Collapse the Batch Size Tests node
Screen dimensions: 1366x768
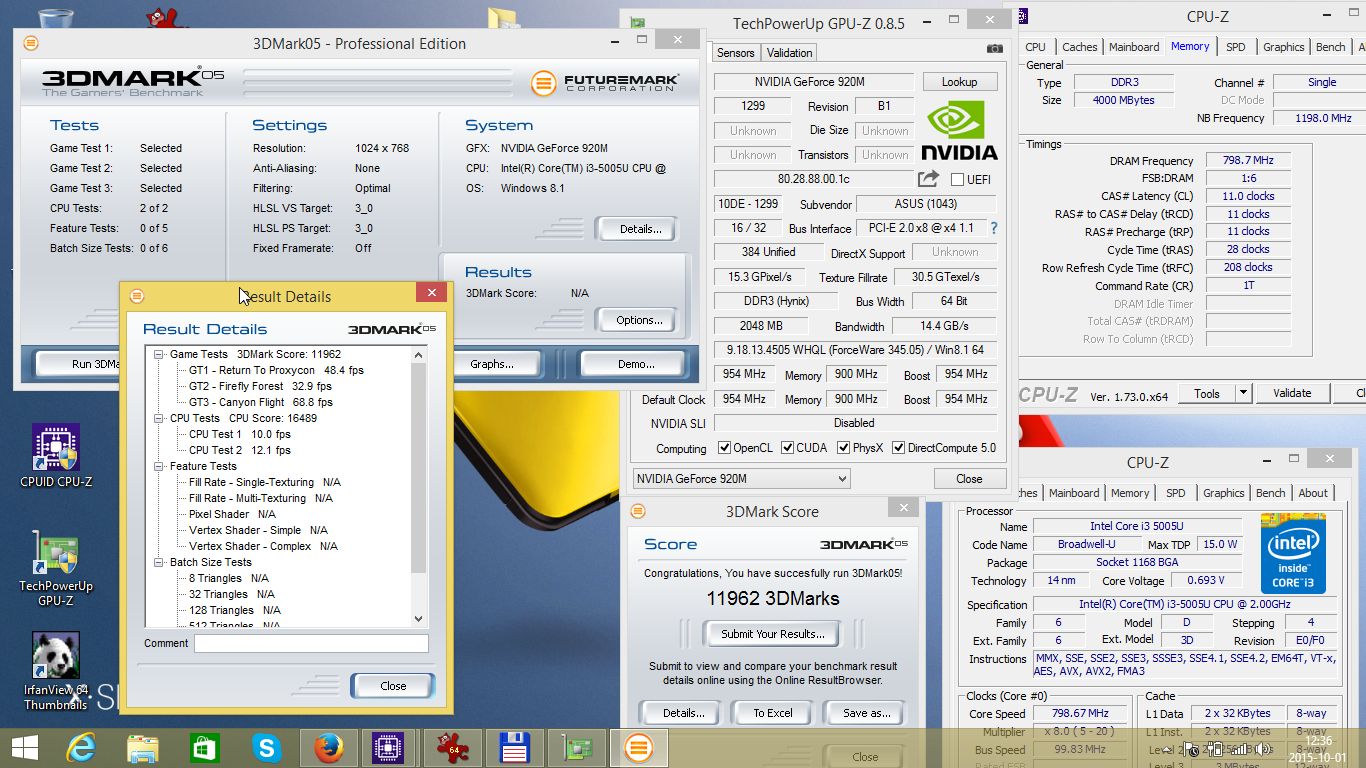(x=159, y=562)
